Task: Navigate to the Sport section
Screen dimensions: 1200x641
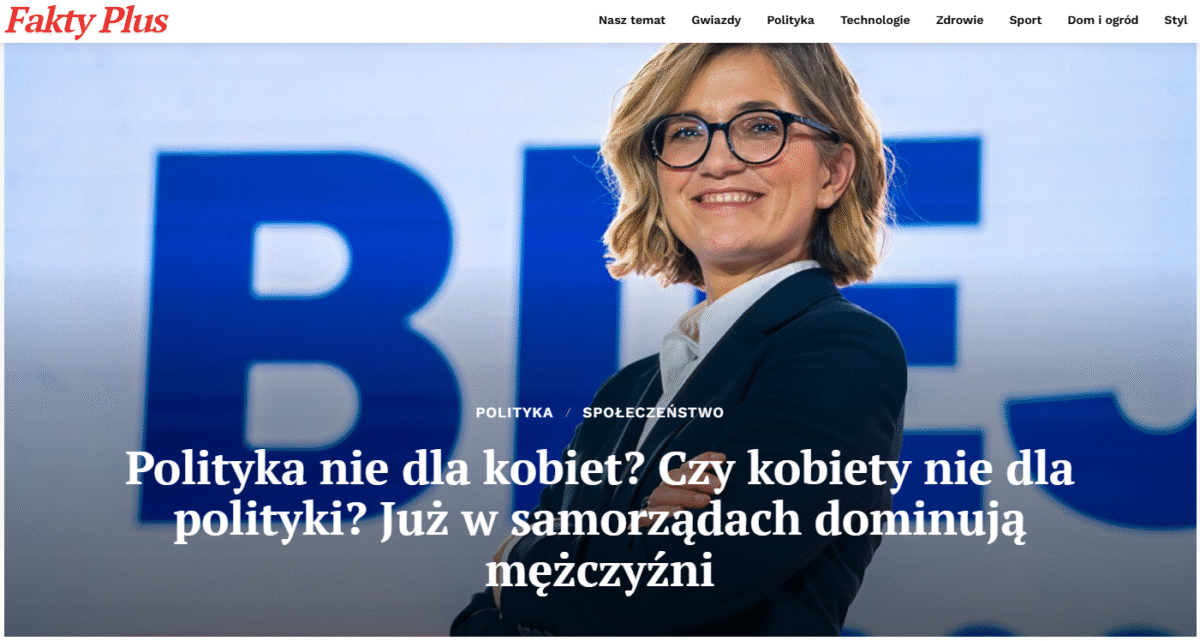Action: (x=1025, y=20)
